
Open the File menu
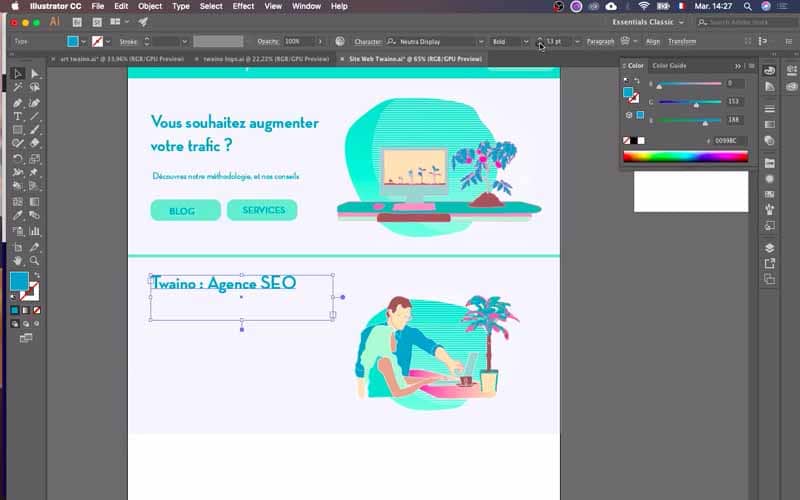click(x=97, y=6)
